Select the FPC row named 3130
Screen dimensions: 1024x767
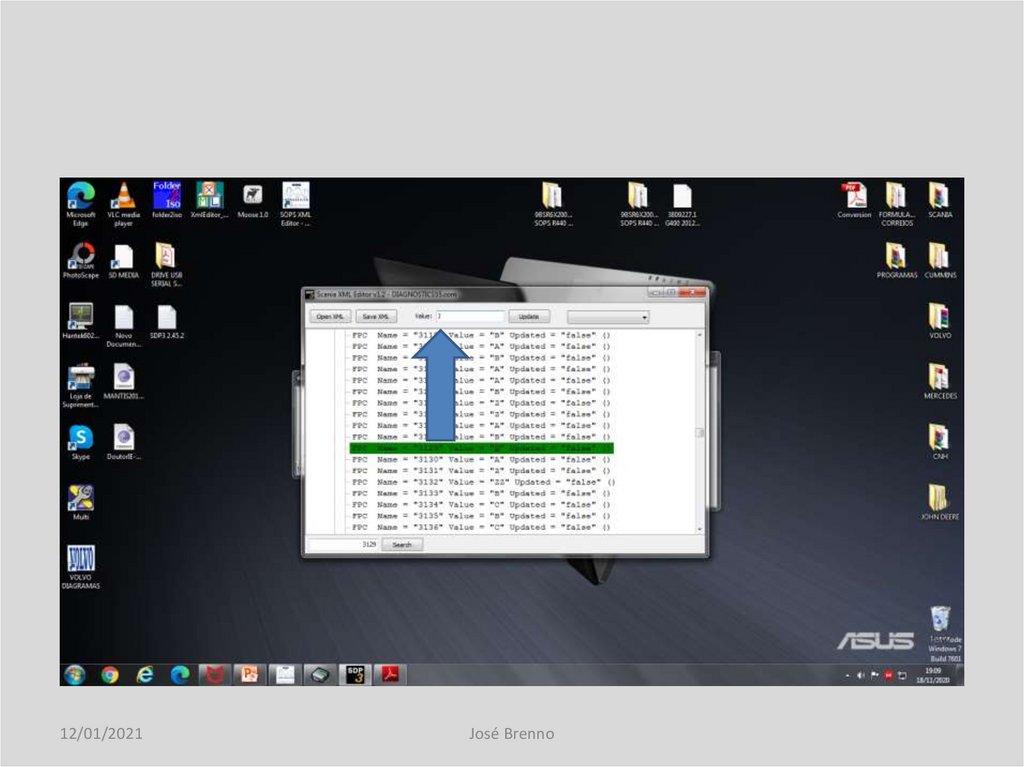(x=481, y=459)
